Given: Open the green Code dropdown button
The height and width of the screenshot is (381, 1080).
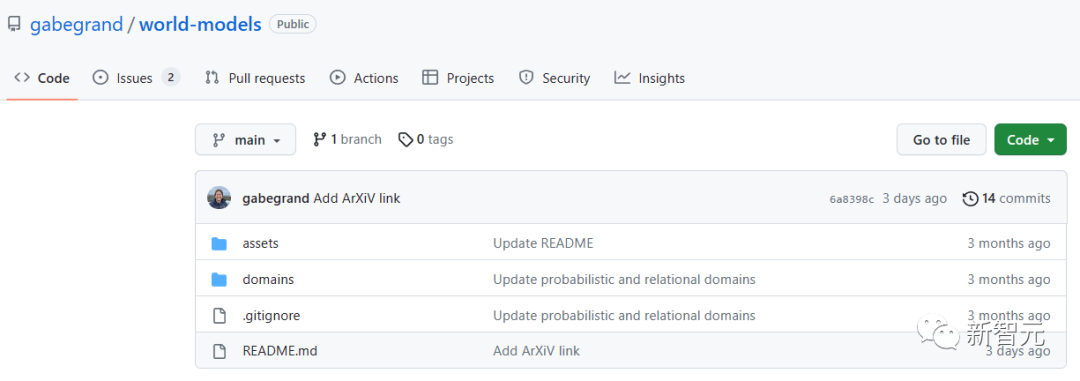Looking at the screenshot, I should pyautogui.click(x=1030, y=139).
